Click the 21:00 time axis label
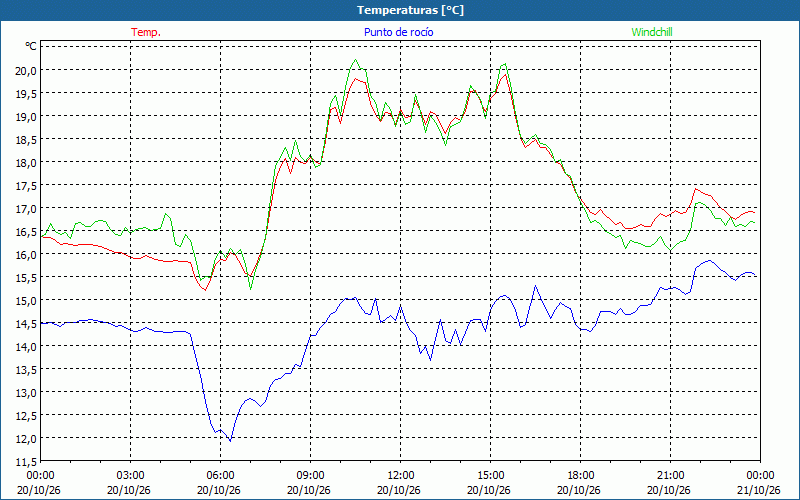 (670, 475)
